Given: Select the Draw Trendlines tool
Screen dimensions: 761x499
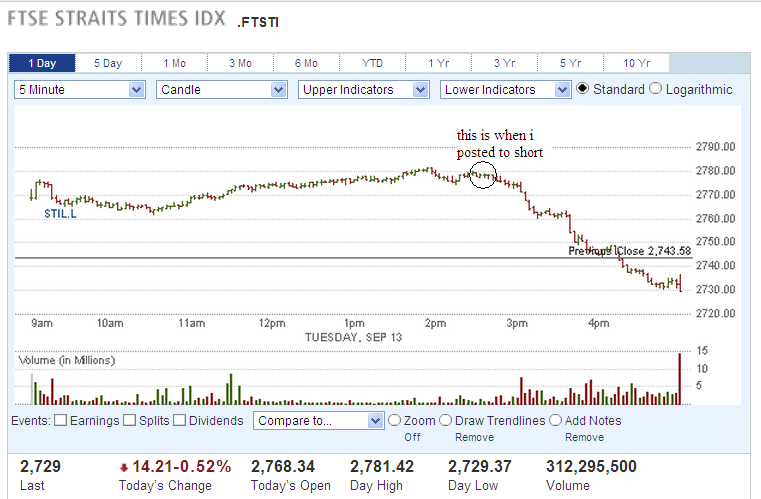Looking at the screenshot, I should [445, 421].
